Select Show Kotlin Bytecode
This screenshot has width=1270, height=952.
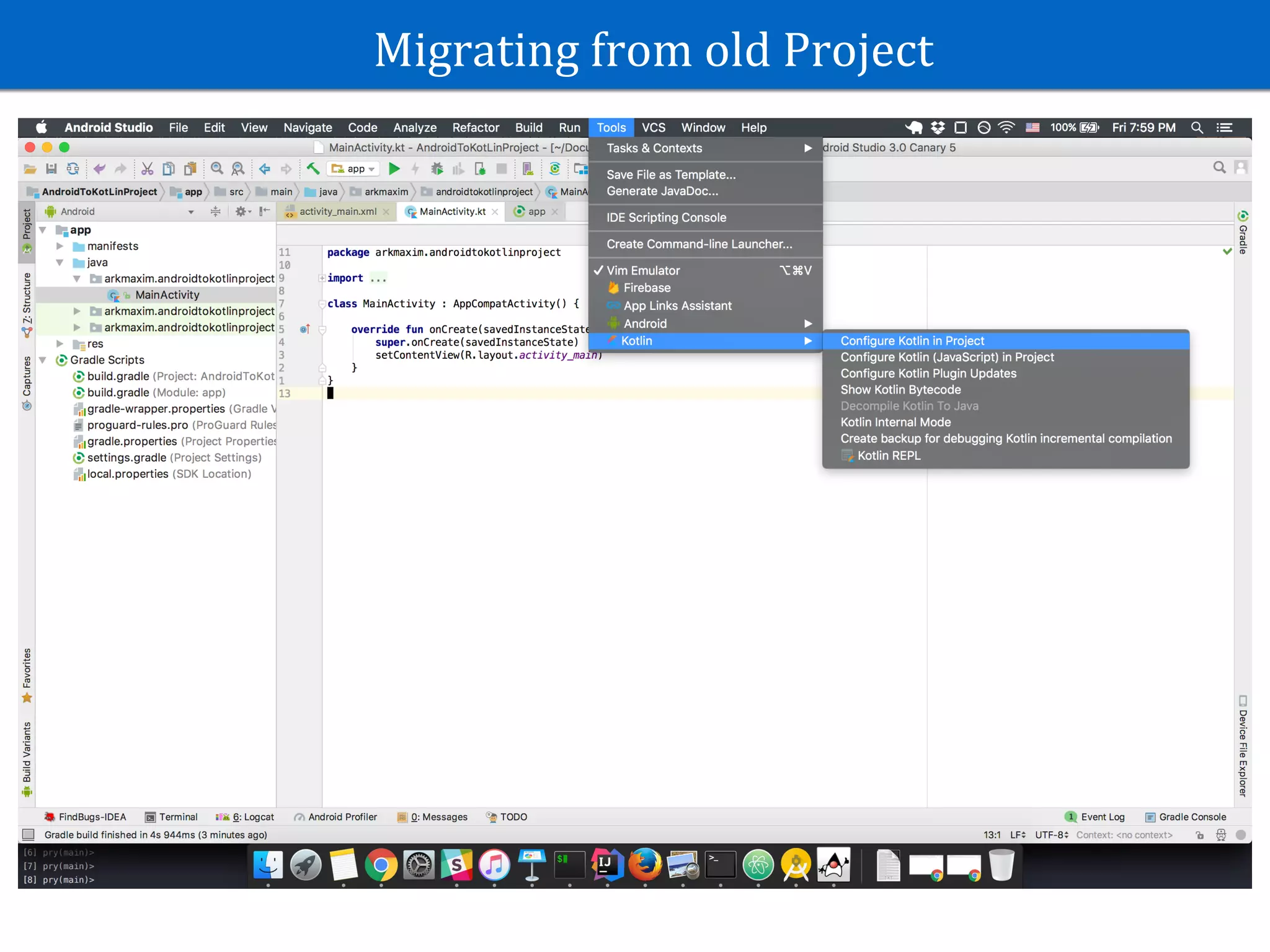coord(1005,390)
